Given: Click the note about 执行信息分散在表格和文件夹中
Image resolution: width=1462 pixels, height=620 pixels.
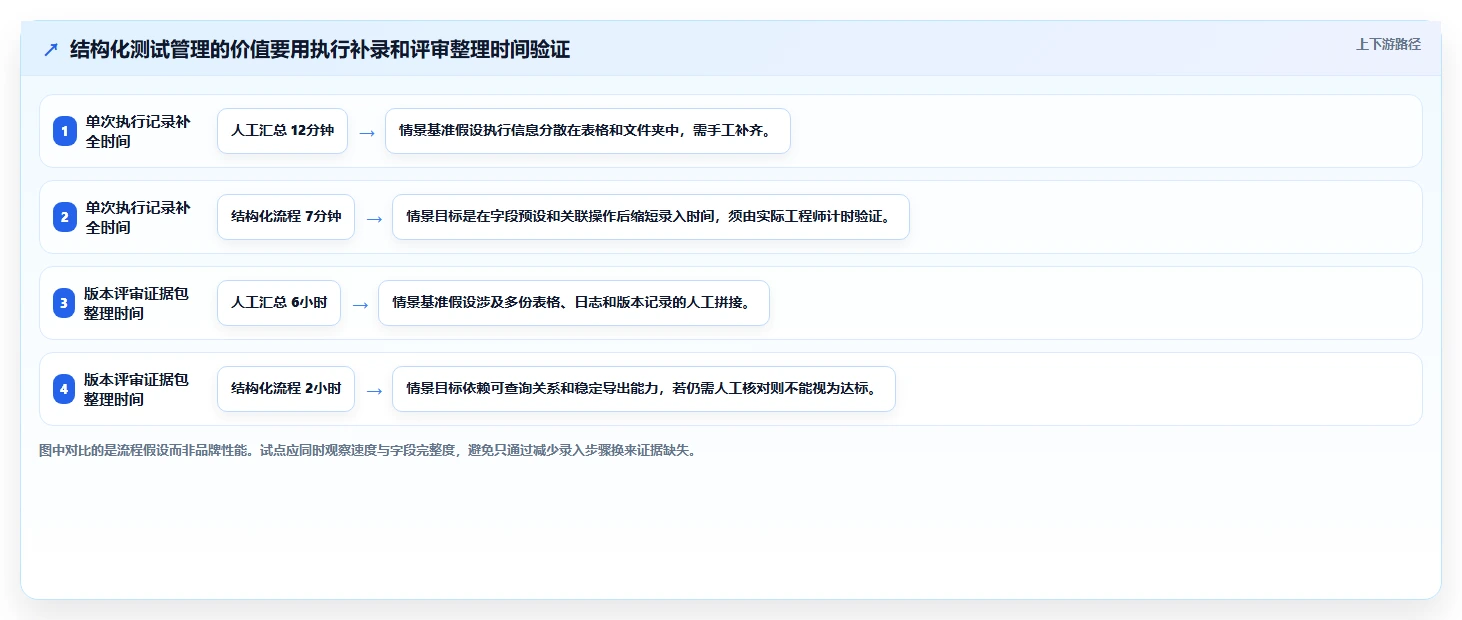Looking at the screenshot, I should pos(588,131).
